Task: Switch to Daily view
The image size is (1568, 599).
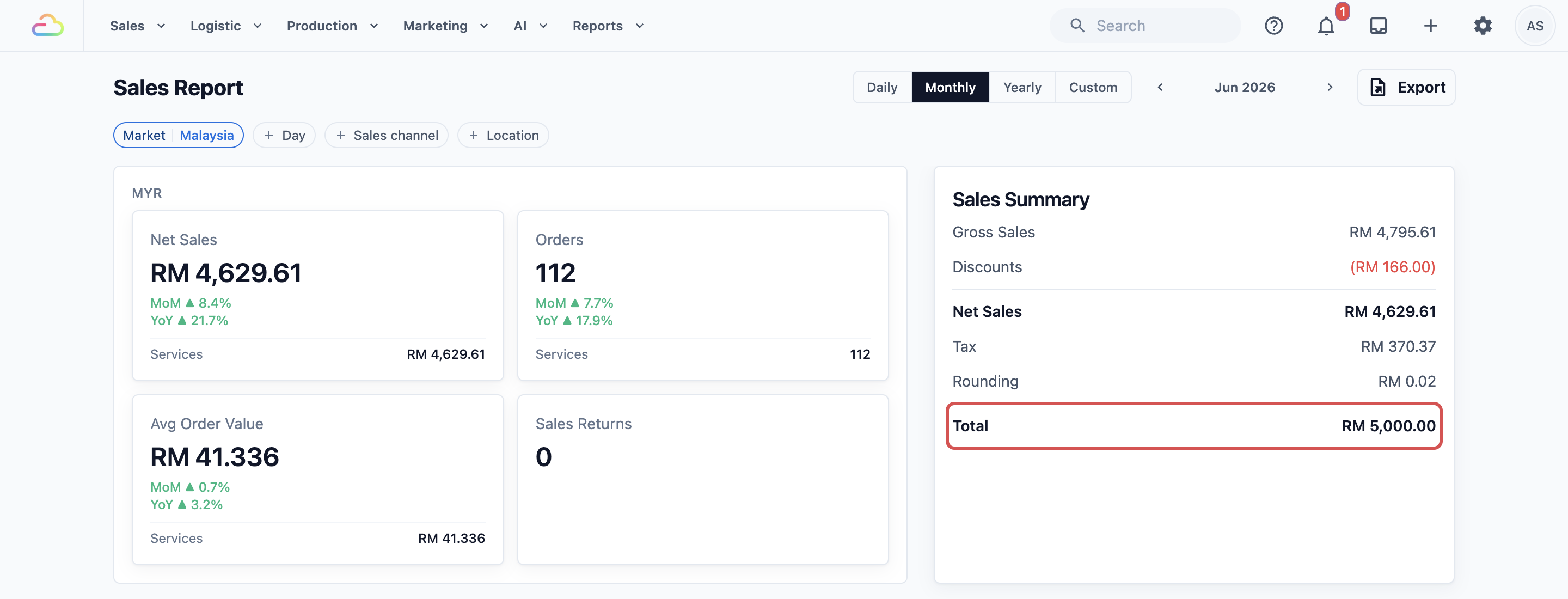Action: tap(881, 87)
